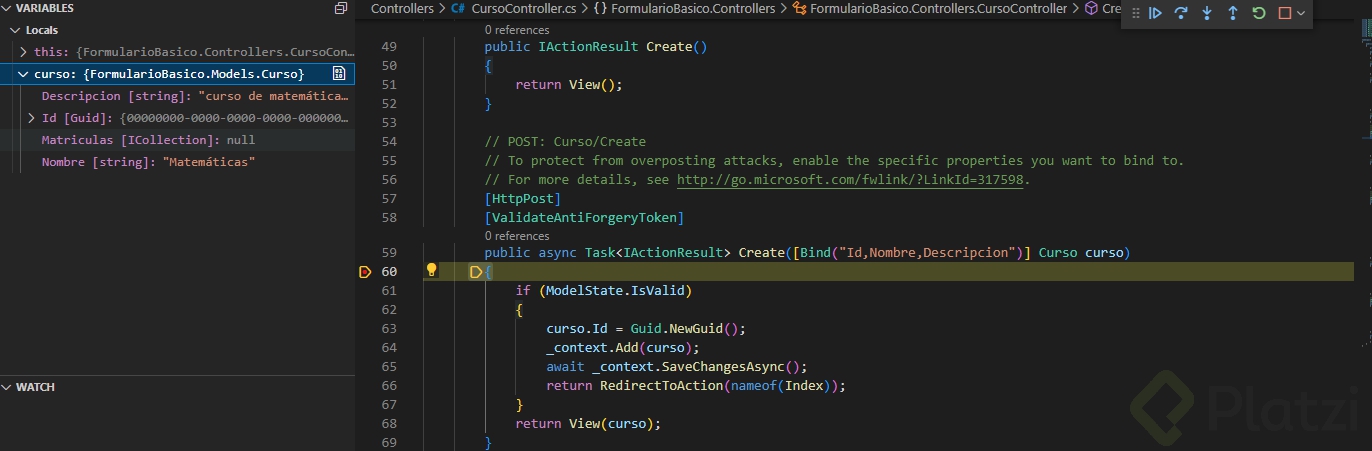
Task: Click the Continue debugging button
Action: coord(1155,13)
